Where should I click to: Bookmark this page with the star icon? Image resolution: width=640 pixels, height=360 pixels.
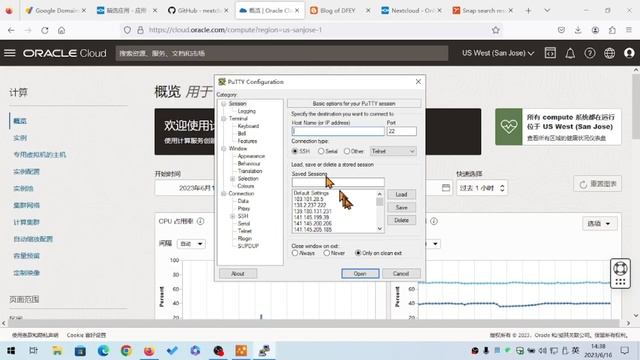[496, 30]
